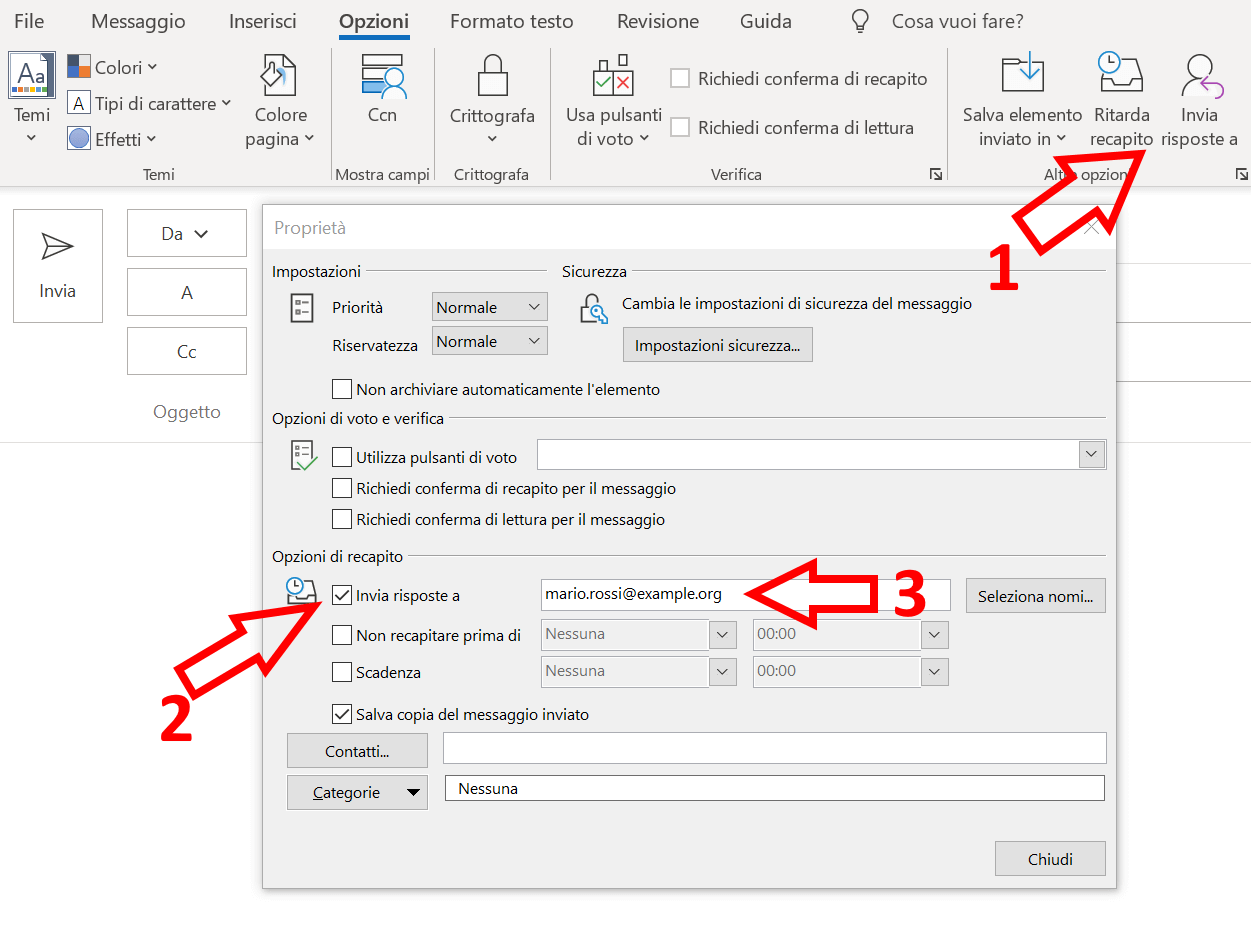This screenshot has width=1251, height=933.
Task: Open the Verifica group dialog launcher
Action: (x=936, y=175)
